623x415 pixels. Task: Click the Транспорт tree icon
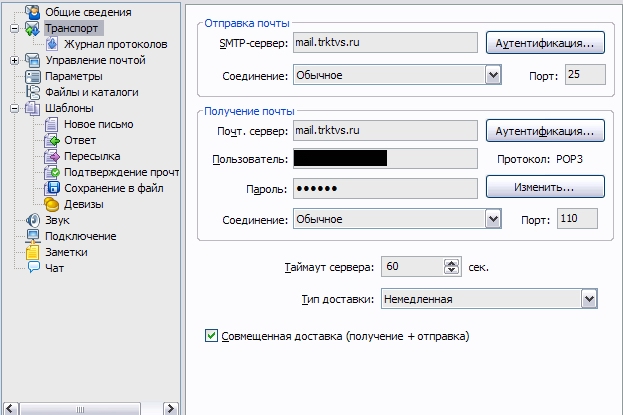pyautogui.click(x=32, y=29)
